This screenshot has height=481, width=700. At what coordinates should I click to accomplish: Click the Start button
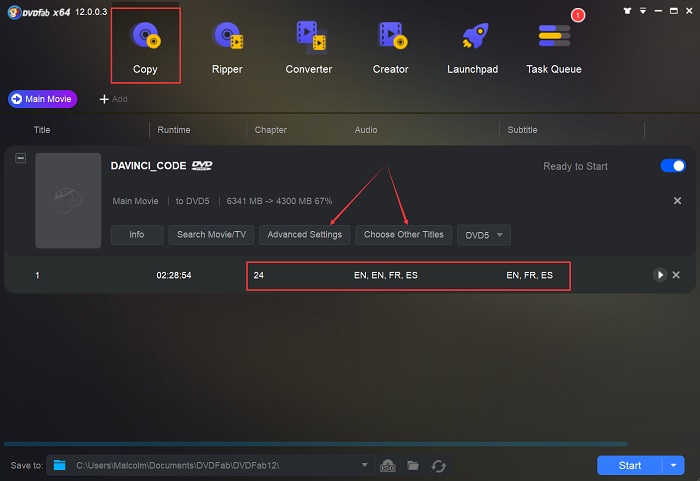(x=630, y=465)
